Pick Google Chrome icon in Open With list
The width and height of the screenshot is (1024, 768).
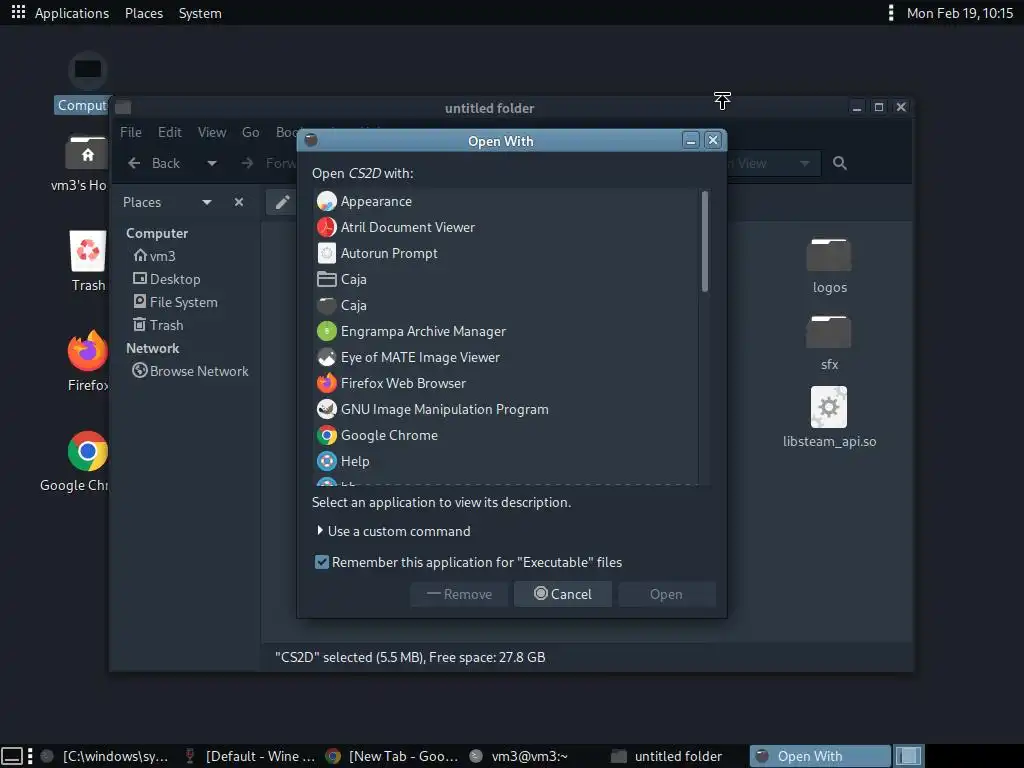tap(327, 436)
